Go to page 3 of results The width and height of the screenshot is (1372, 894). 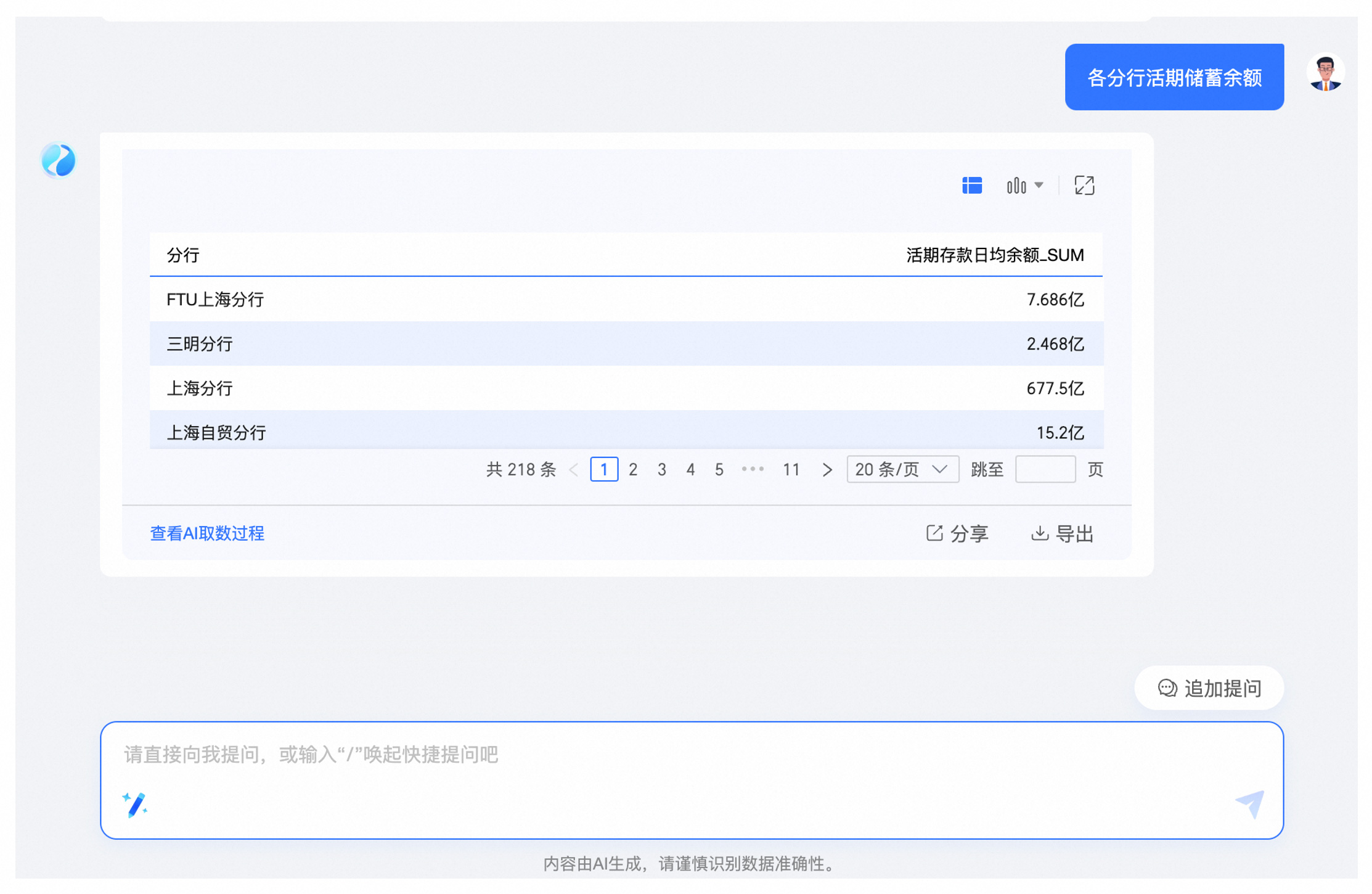(661, 470)
